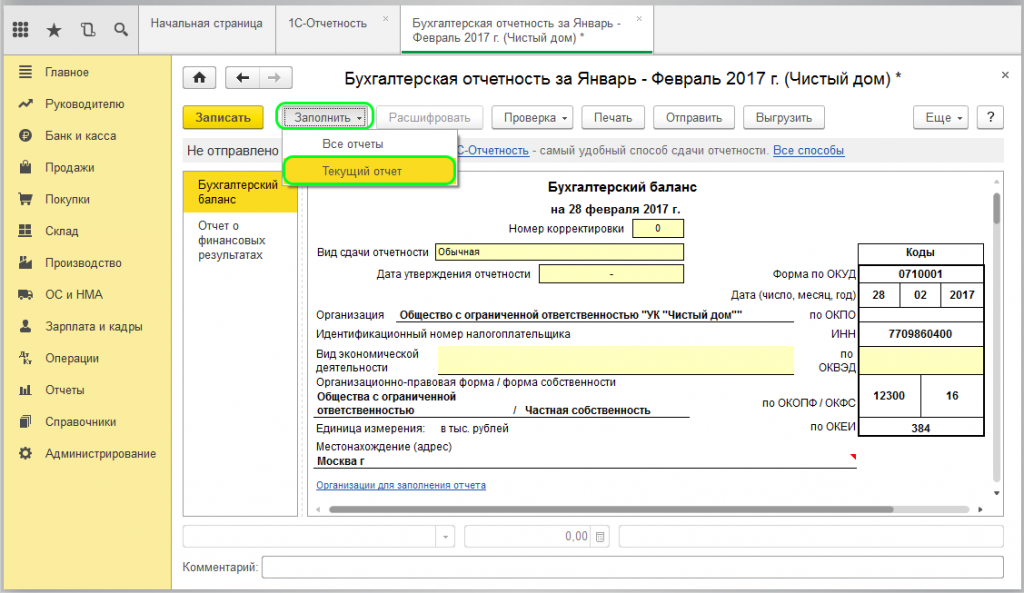Viewport: 1024px width, 593px height.
Task: Open Главное section label
Action: [x=67, y=72]
